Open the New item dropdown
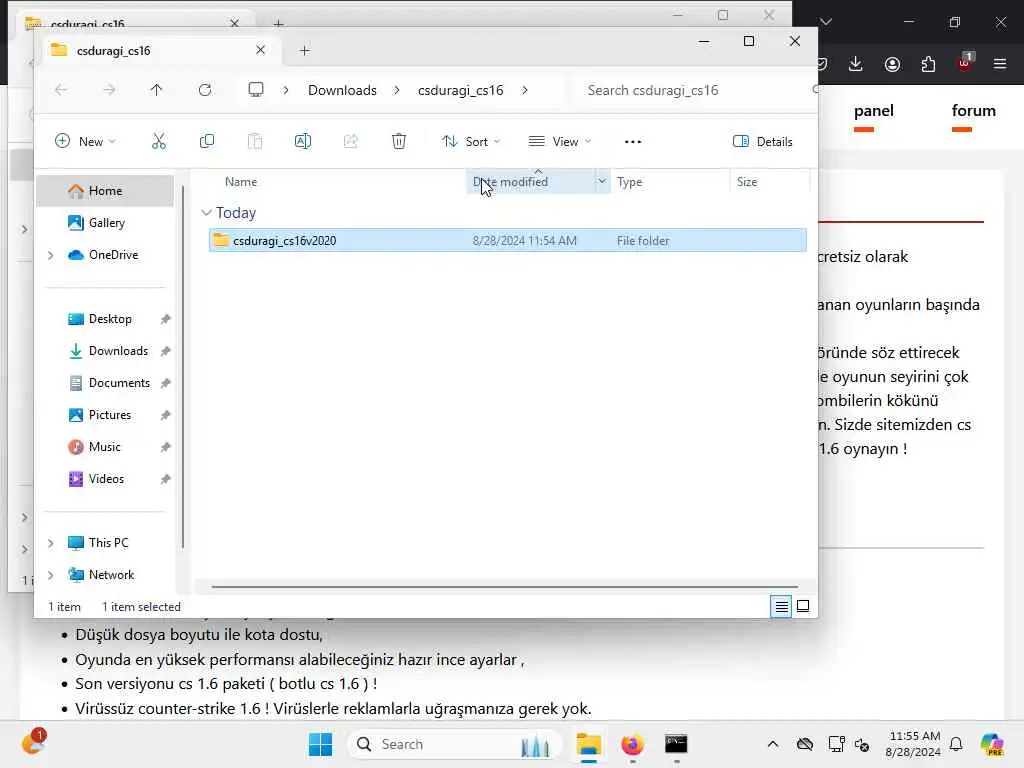The height and width of the screenshot is (768, 1024). [x=85, y=142]
